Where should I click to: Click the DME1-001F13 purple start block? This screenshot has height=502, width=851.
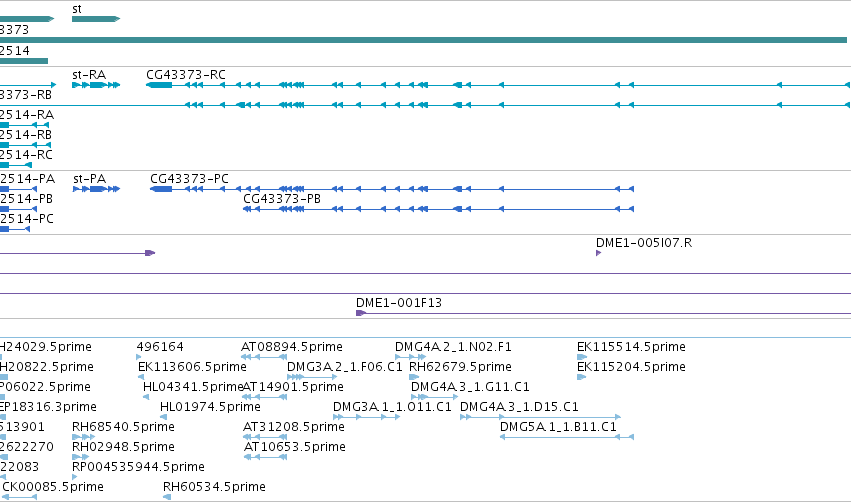click(360, 313)
